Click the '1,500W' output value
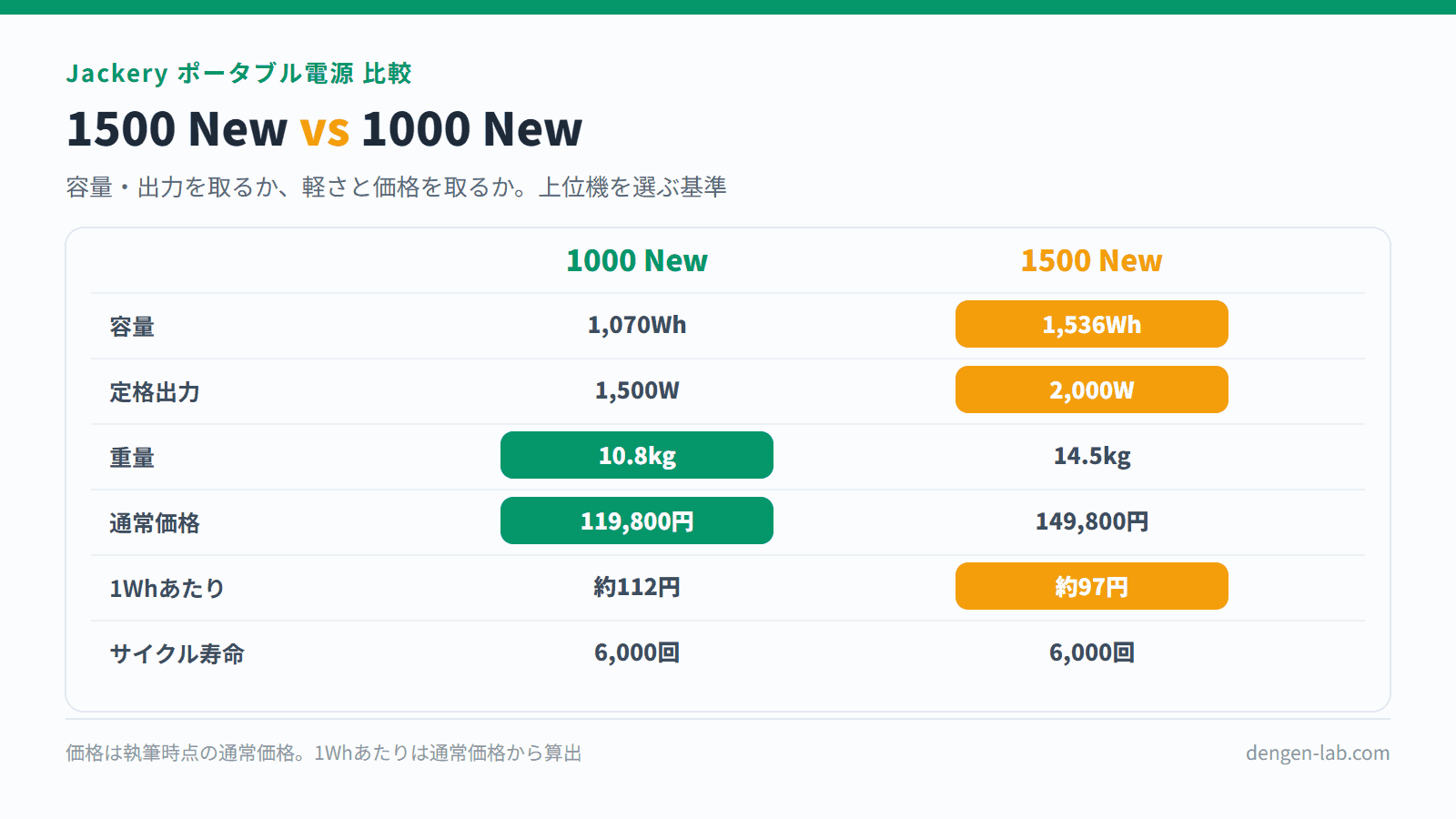Image resolution: width=1456 pixels, height=819 pixels. coord(637,390)
